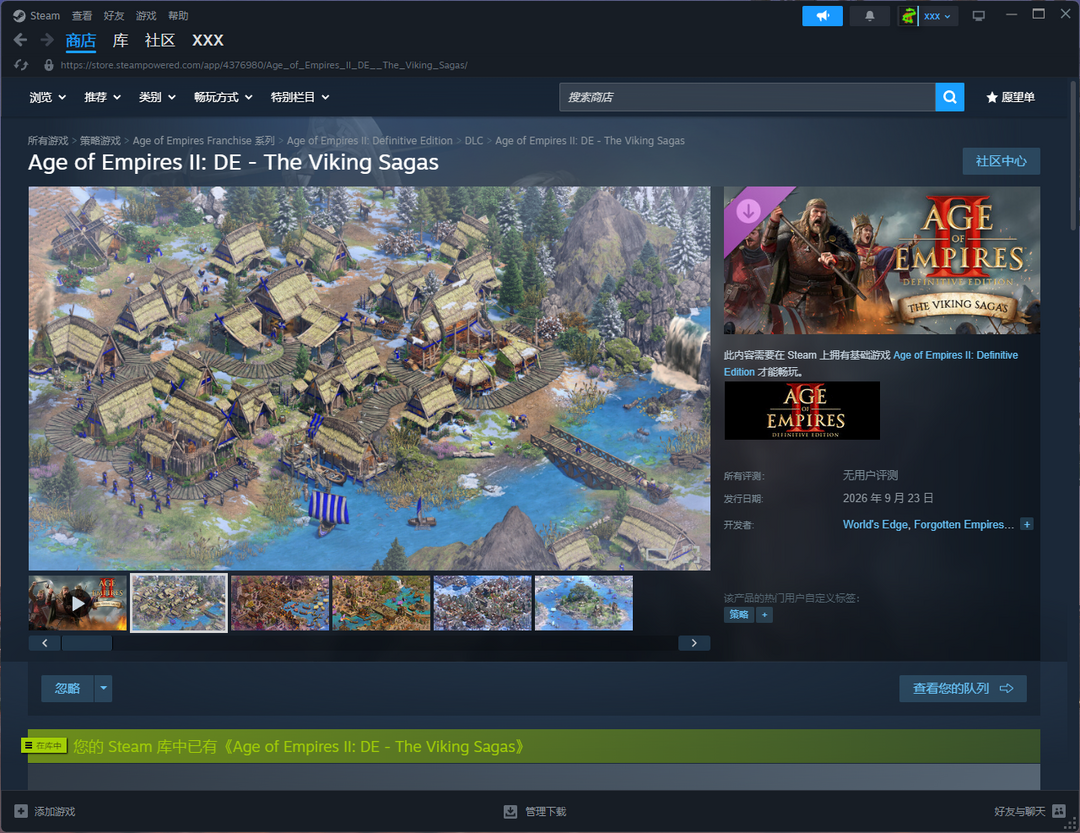Open 所有游戏 breadcrumb link
1080x833 pixels.
(48, 141)
